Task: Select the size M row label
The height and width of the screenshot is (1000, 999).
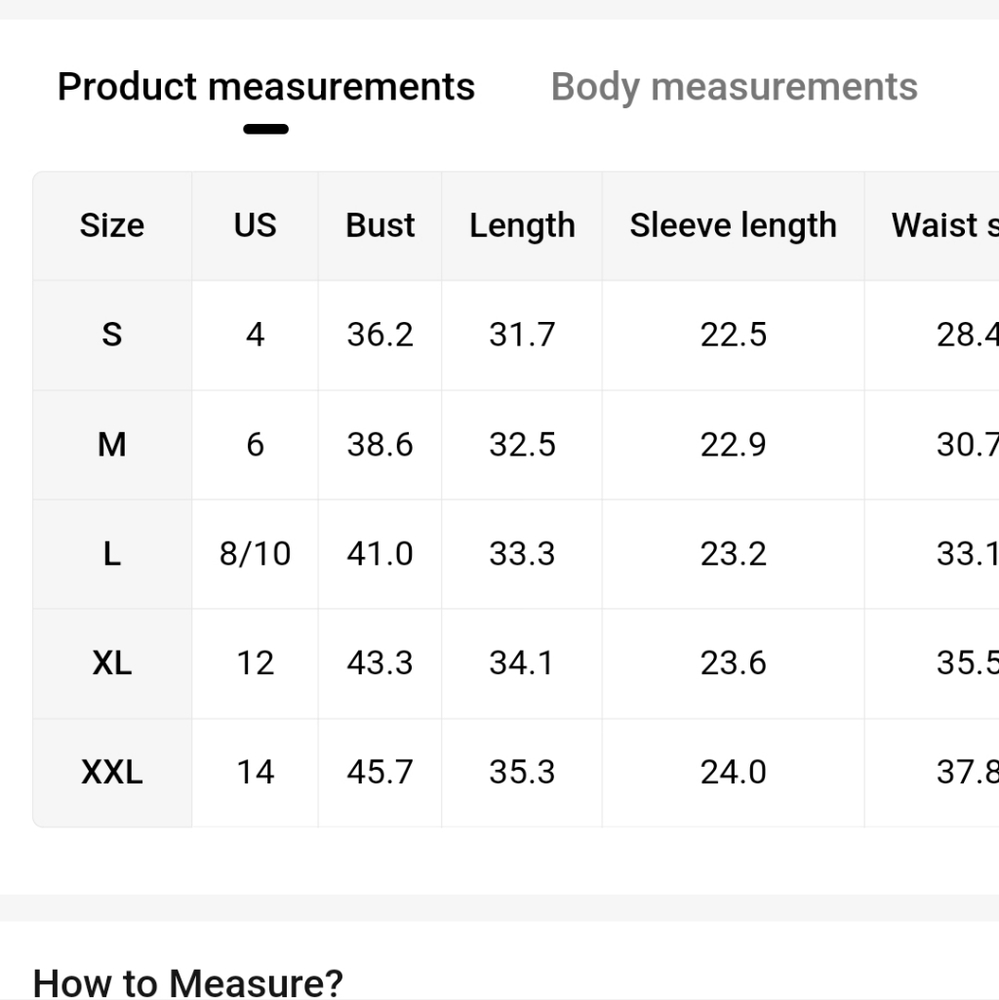Action: tap(112, 445)
